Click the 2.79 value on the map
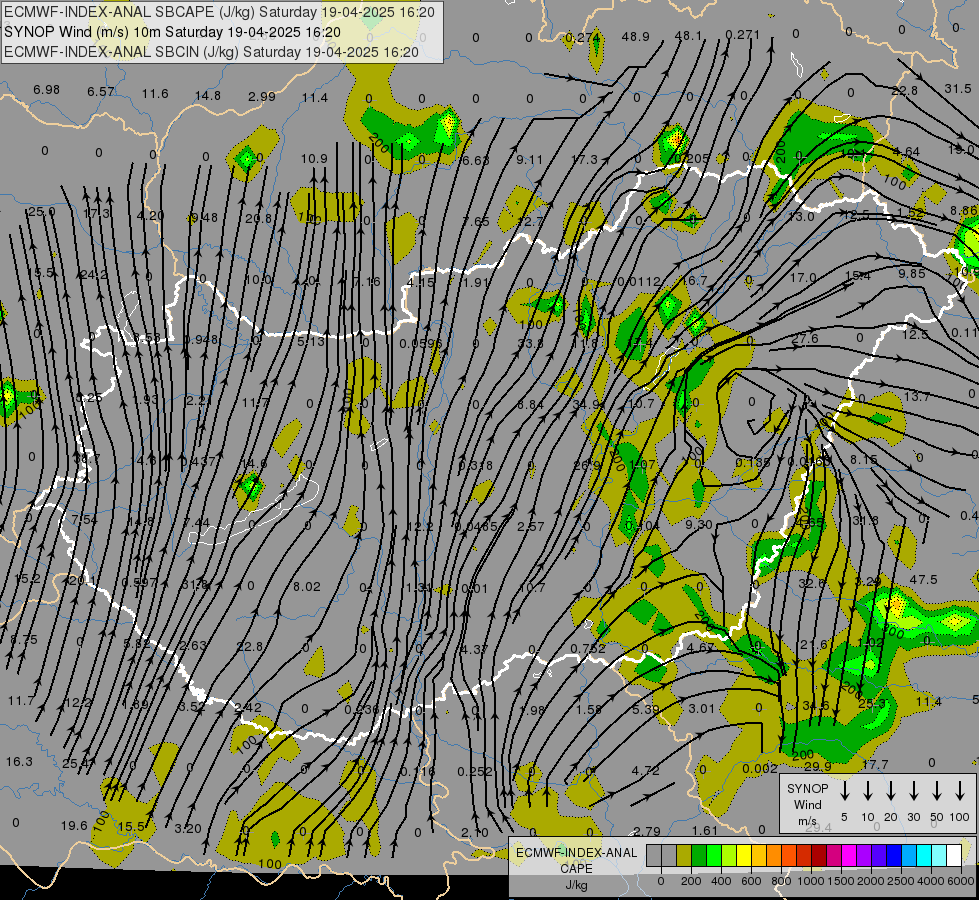 [646, 831]
